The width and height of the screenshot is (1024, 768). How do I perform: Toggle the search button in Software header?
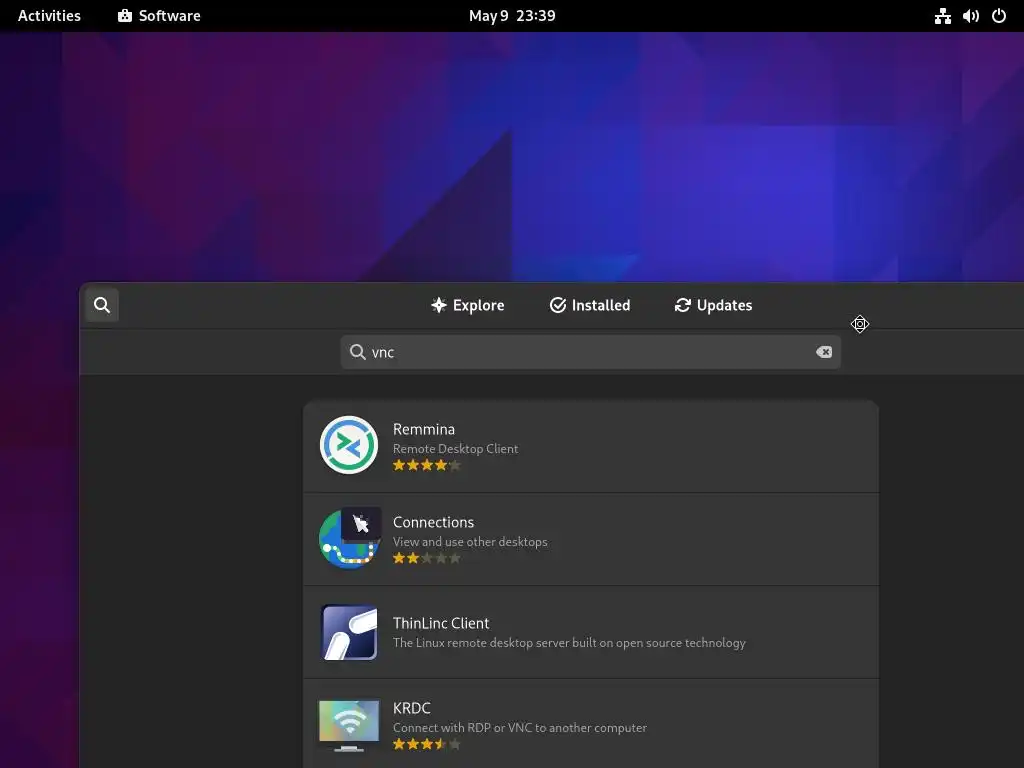102,305
